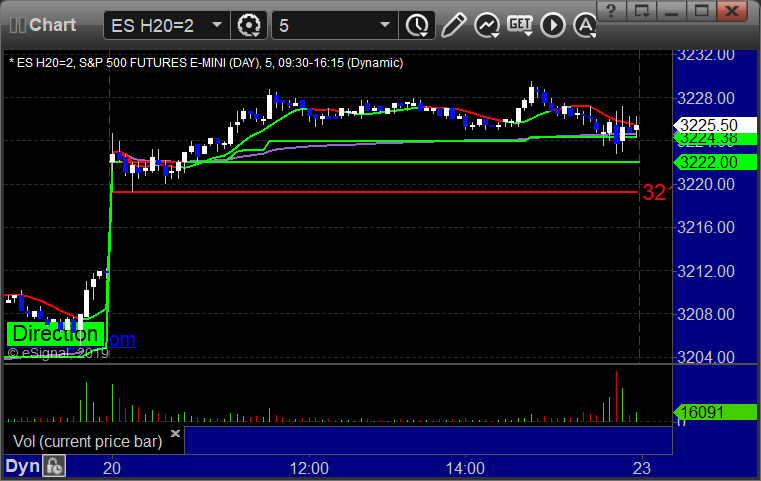Click into the interval field showing 5
761x481 pixels.
(x=334, y=25)
